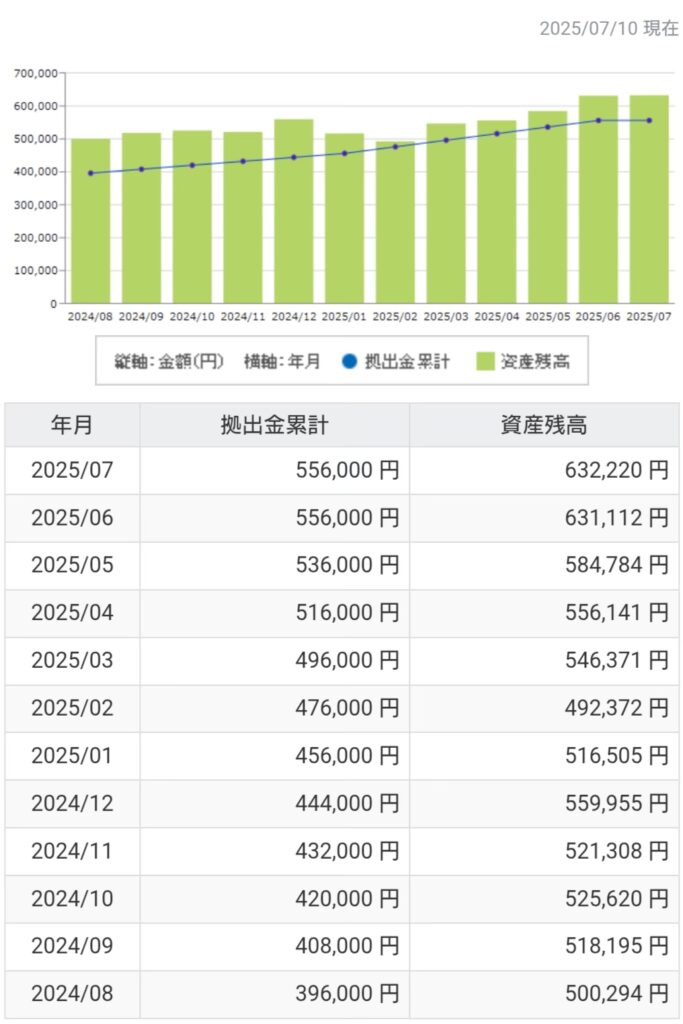Click the 2024/10 x-axis label
Screen dimensions: 683x1024
(x=192, y=317)
